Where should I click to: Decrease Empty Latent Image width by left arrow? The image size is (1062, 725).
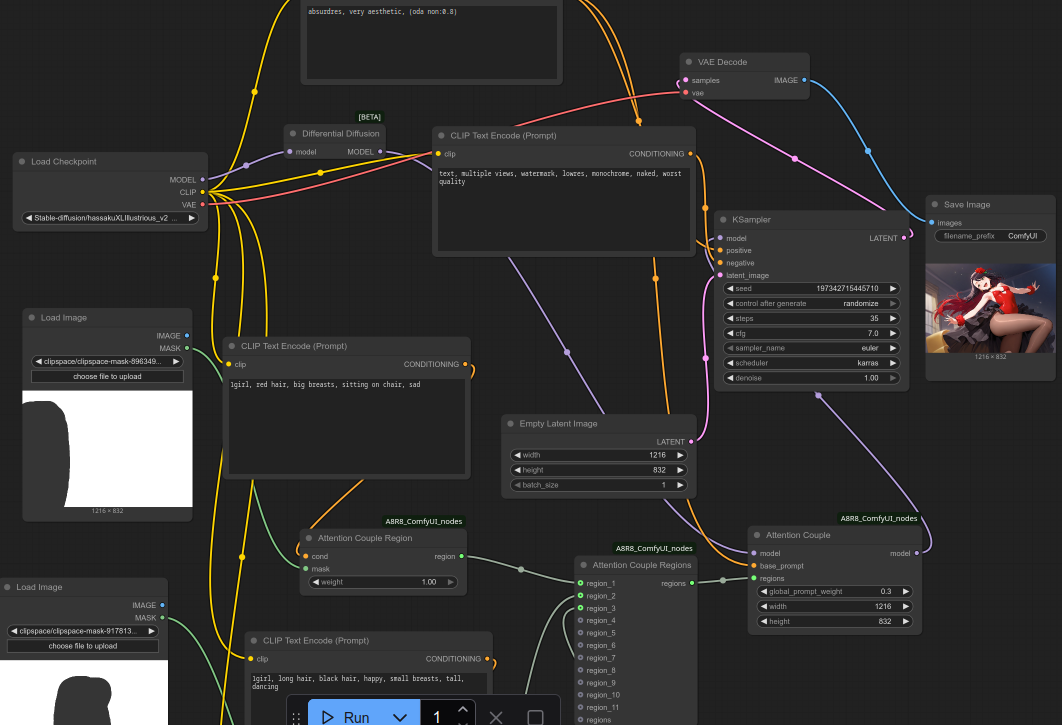[517, 455]
